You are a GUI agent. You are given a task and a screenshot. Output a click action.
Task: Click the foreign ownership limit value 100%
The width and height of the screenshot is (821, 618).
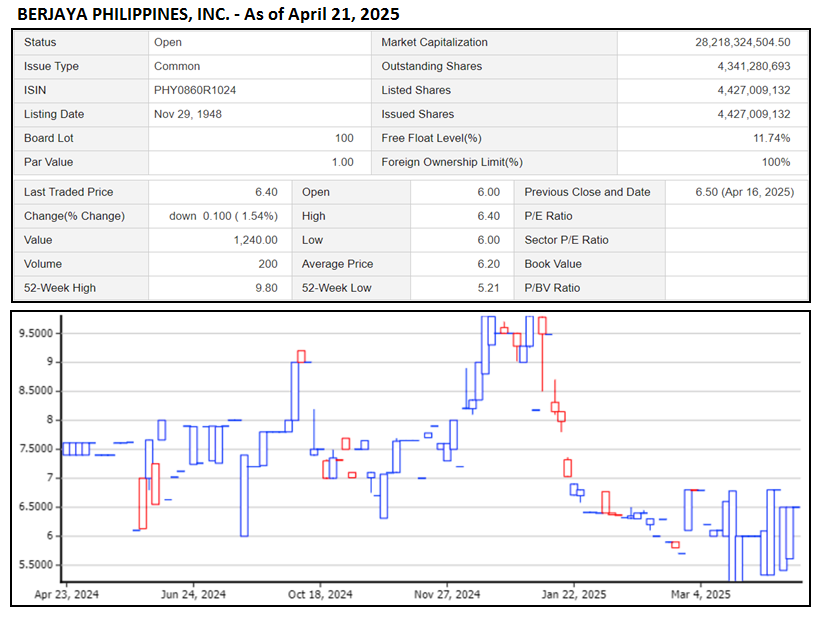776,162
